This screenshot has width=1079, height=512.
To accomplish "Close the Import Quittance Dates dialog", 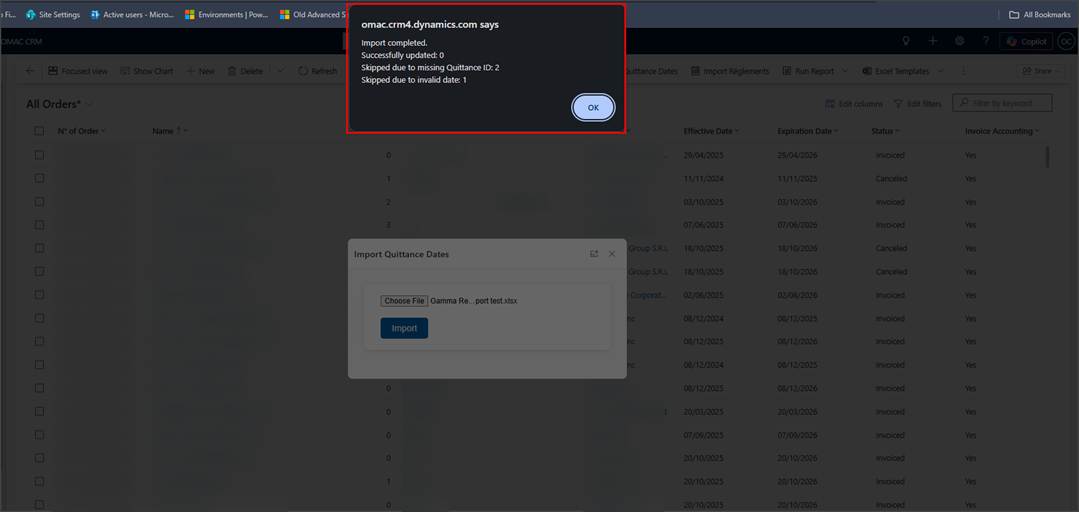I will coord(612,254).
